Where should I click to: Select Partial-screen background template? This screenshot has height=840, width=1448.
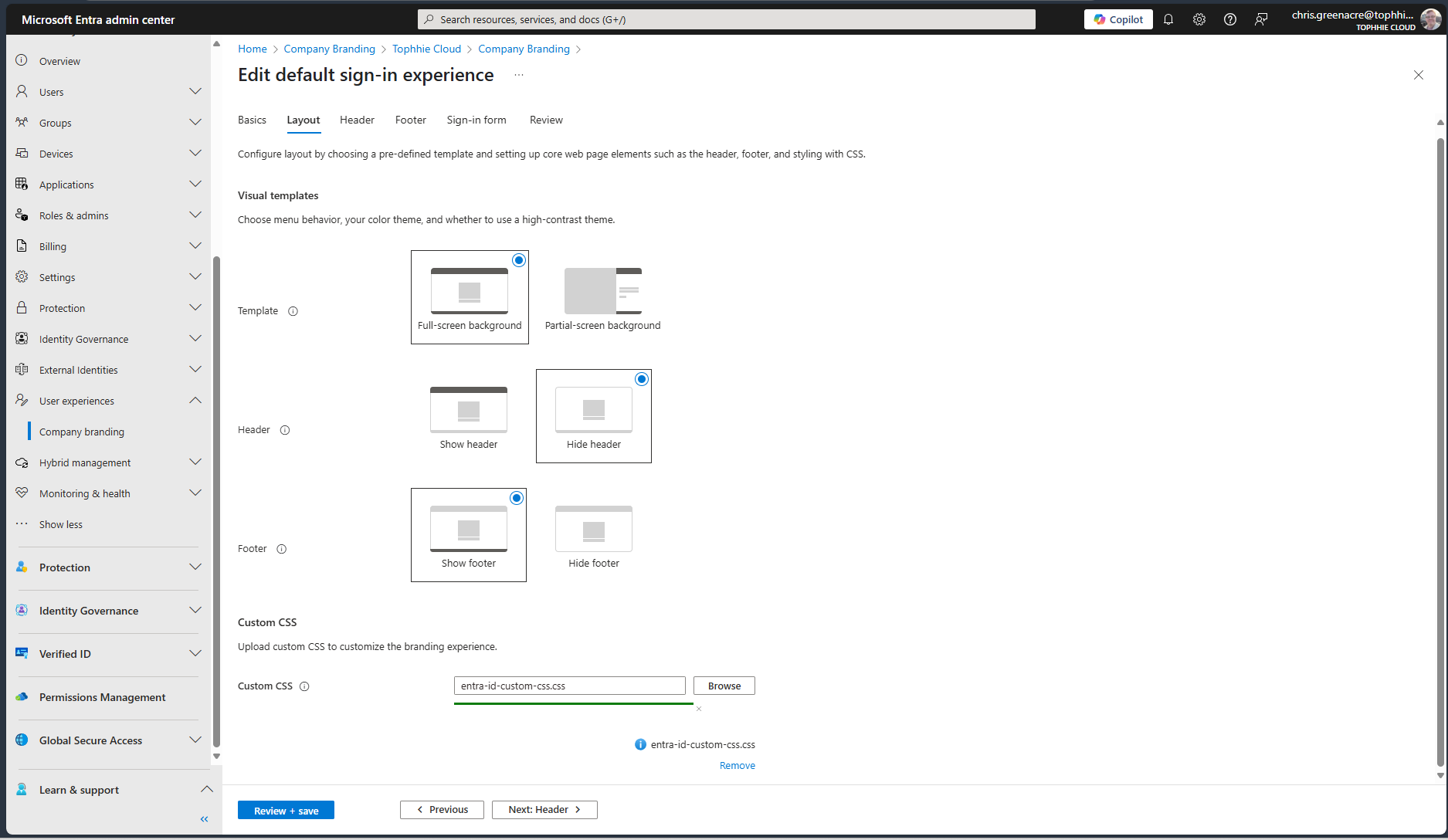603,297
